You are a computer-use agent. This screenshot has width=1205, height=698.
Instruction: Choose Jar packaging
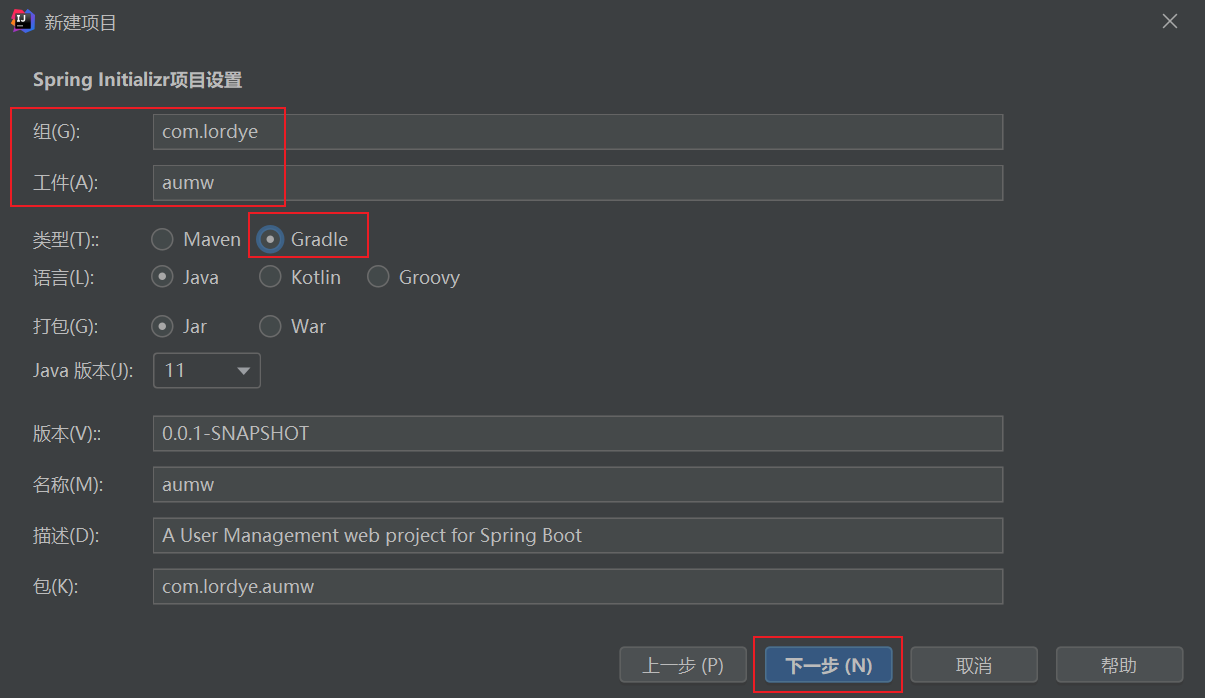(x=162, y=326)
